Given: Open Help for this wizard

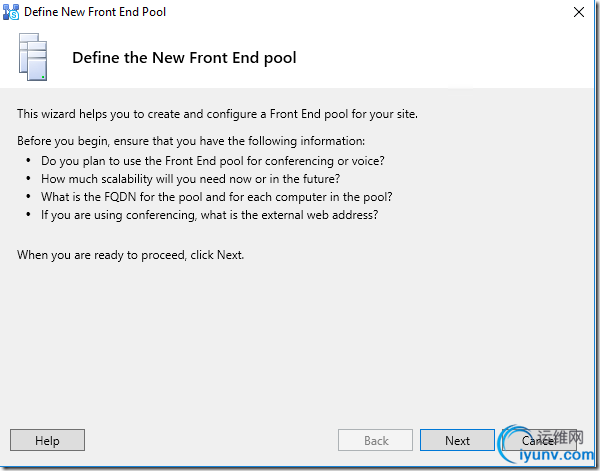Looking at the screenshot, I should click(47, 440).
